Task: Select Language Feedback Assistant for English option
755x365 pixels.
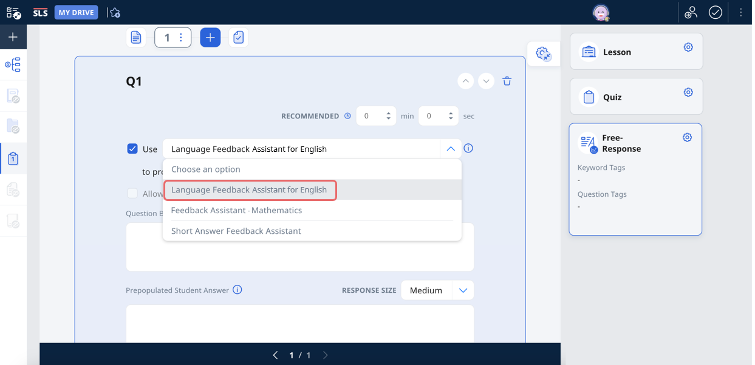Action: click(x=312, y=190)
